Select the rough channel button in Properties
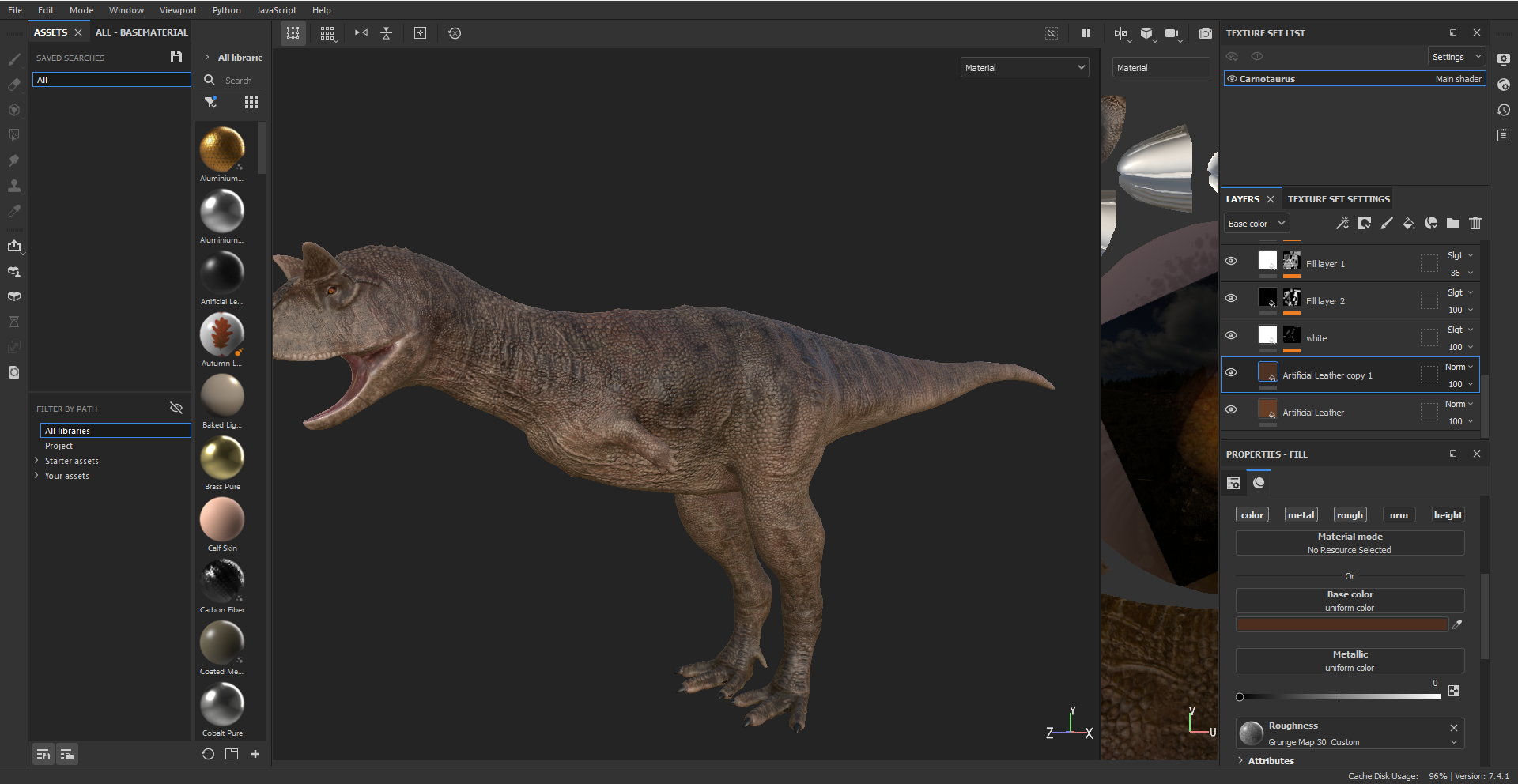 coord(1349,514)
